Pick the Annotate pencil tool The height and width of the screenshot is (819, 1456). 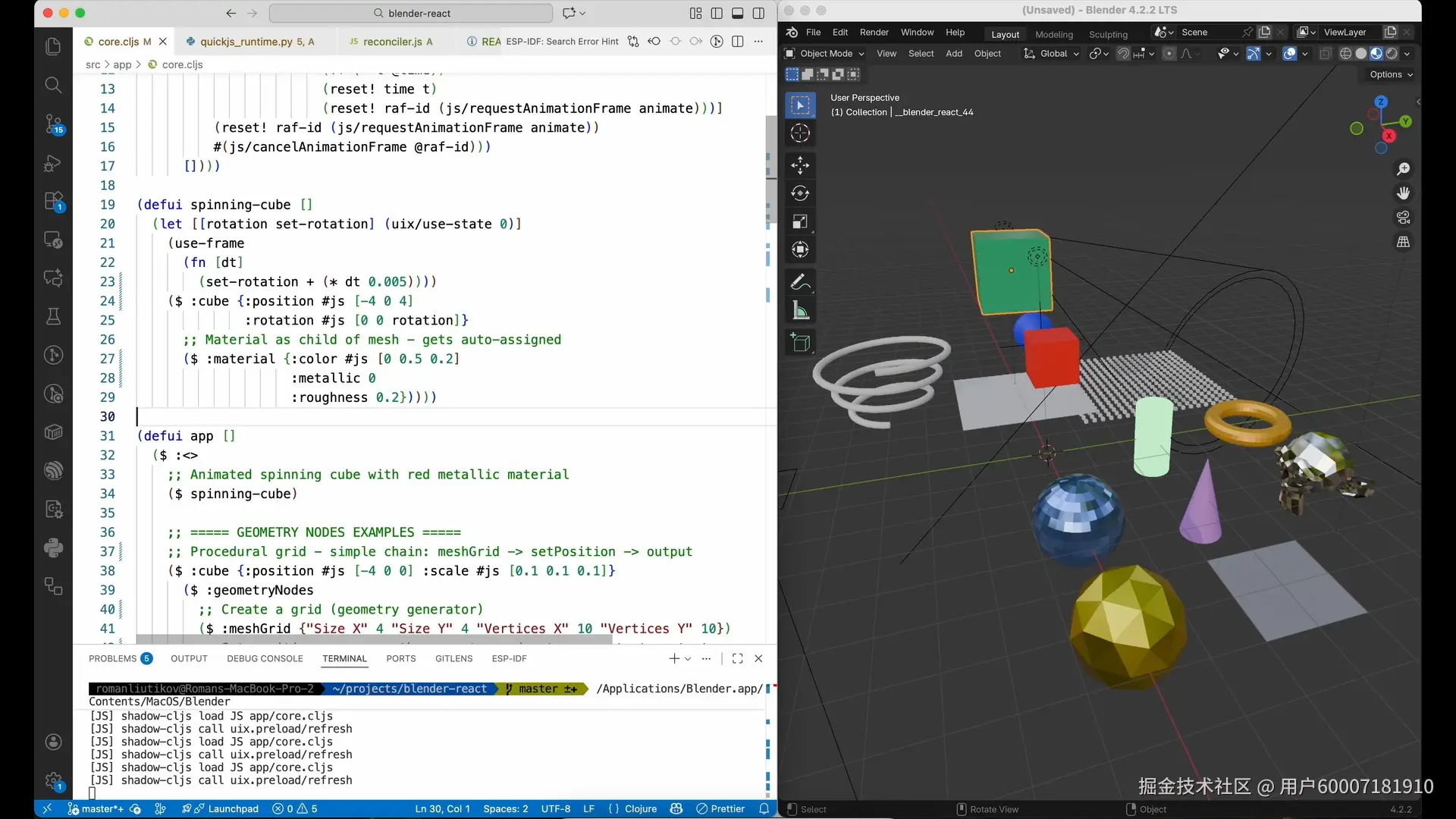point(800,282)
